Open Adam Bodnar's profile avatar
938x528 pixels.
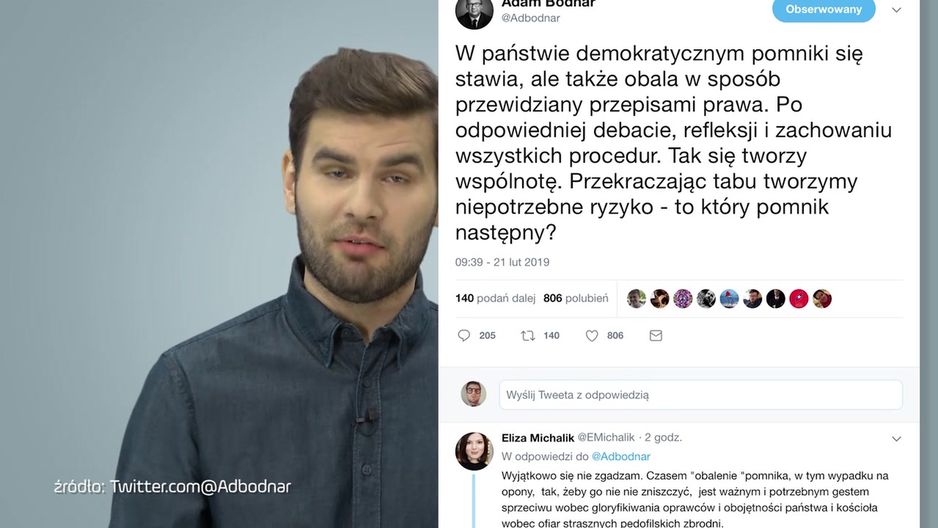click(x=474, y=12)
